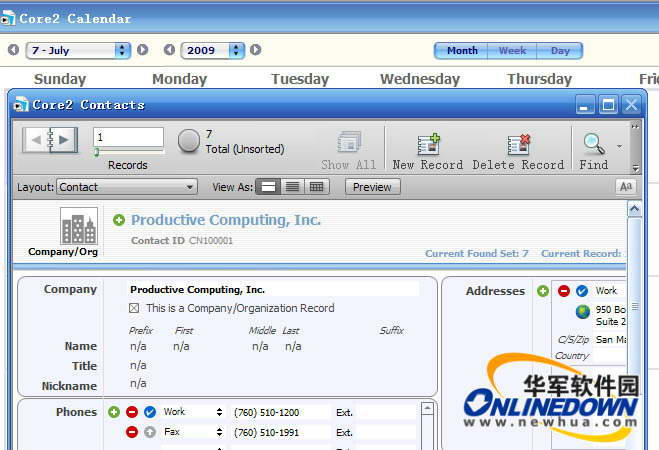Click the (760) 510-1200 phone field
659x450 pixels.
click(x=280, y=413)
